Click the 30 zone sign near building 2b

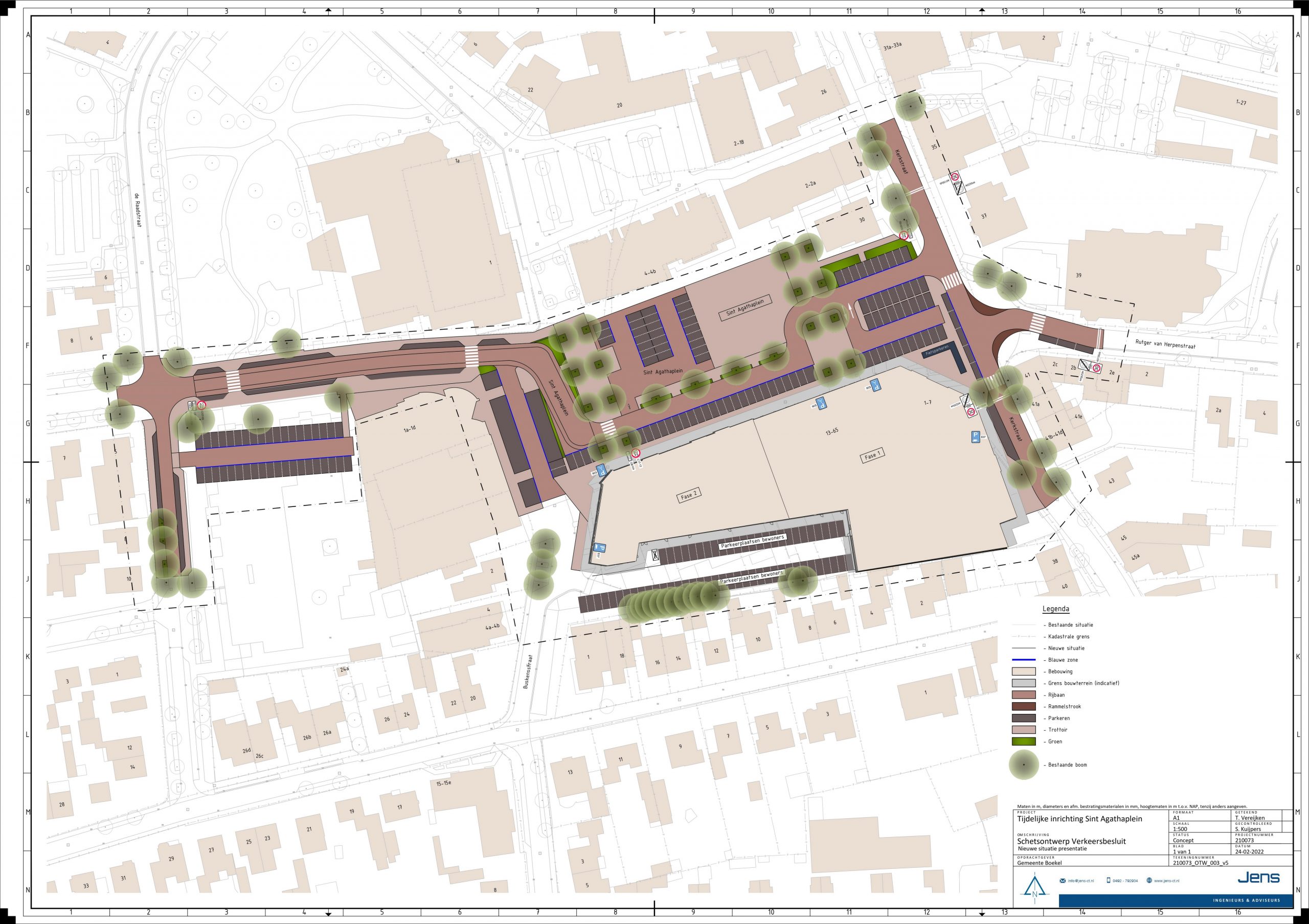coord(1096,368)
